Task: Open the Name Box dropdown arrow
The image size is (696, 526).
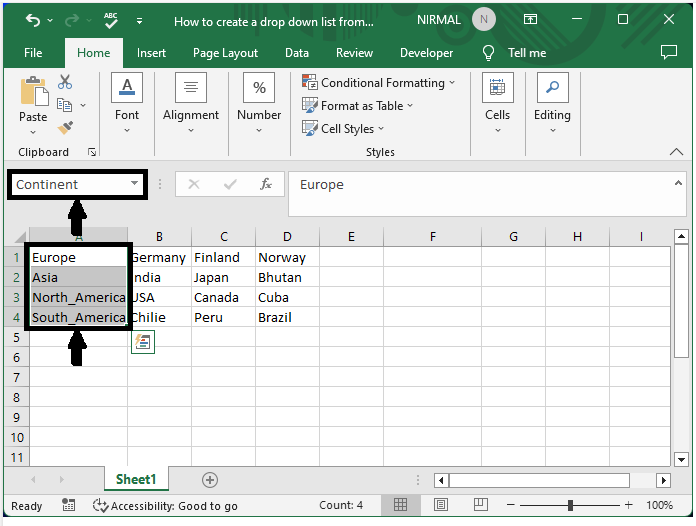Action: tap(134, 183)
